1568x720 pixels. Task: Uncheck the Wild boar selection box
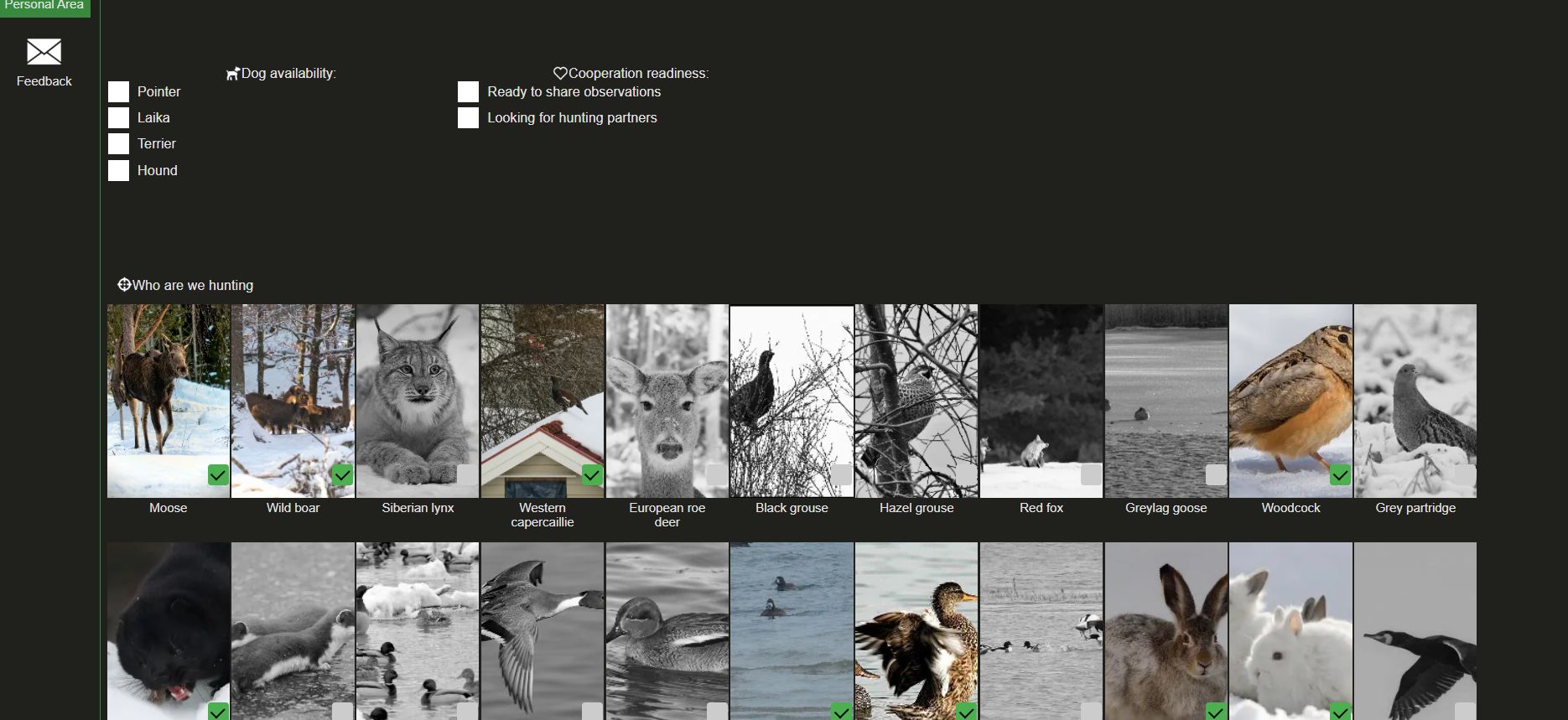pos(342,475)
